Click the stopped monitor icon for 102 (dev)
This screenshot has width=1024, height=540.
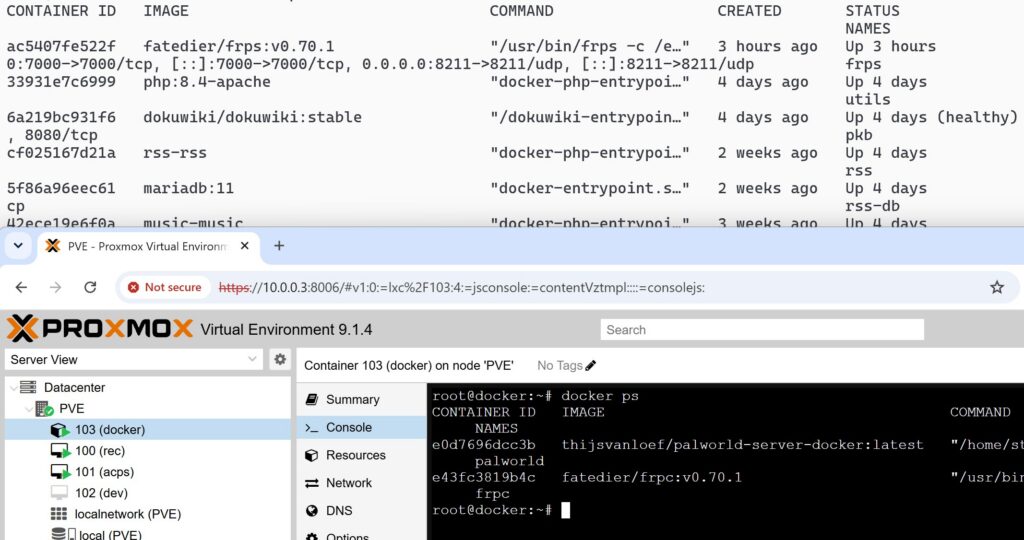59,493
